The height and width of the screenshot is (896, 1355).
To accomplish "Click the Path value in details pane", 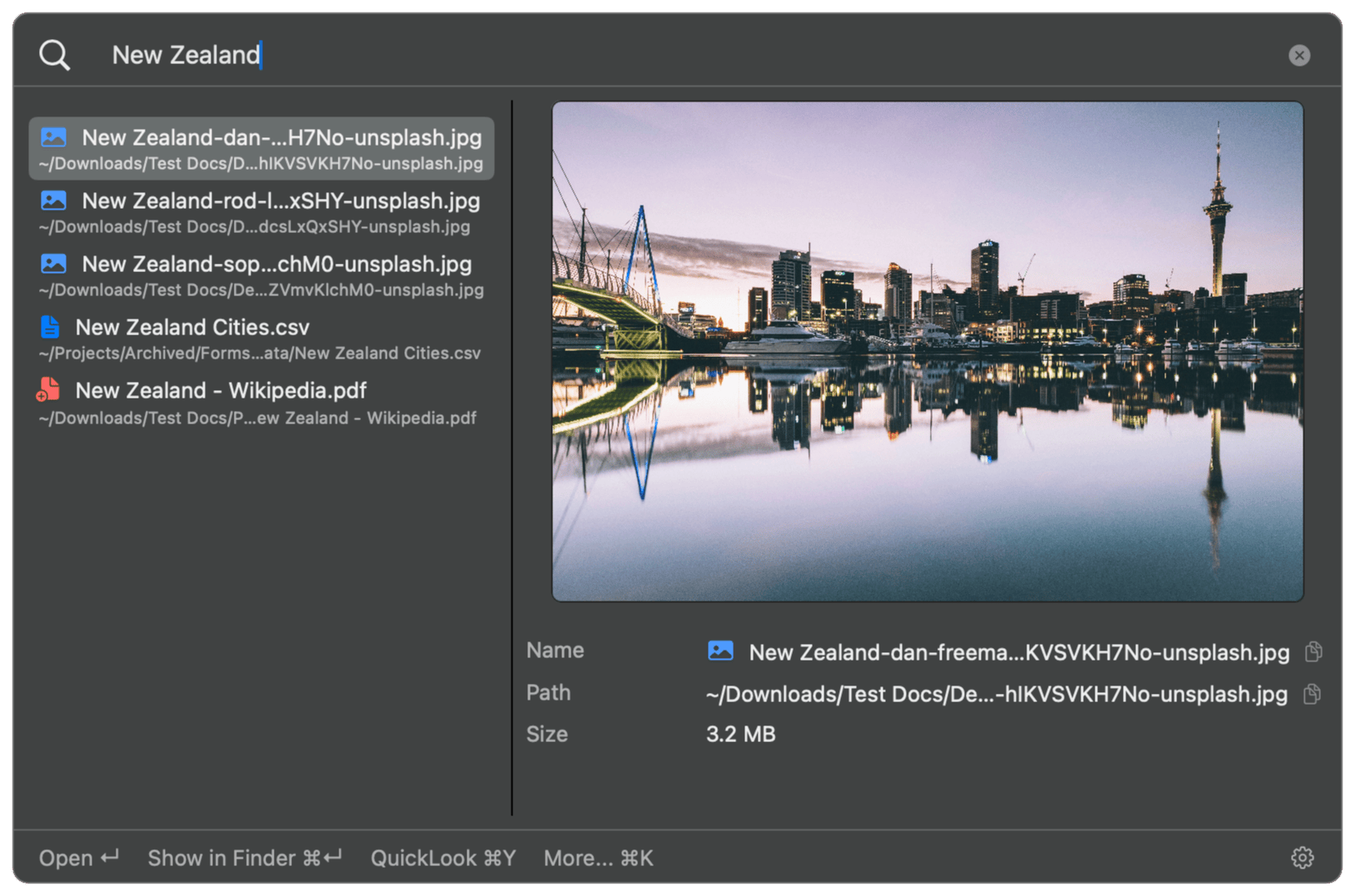I will tap(996, 694).
